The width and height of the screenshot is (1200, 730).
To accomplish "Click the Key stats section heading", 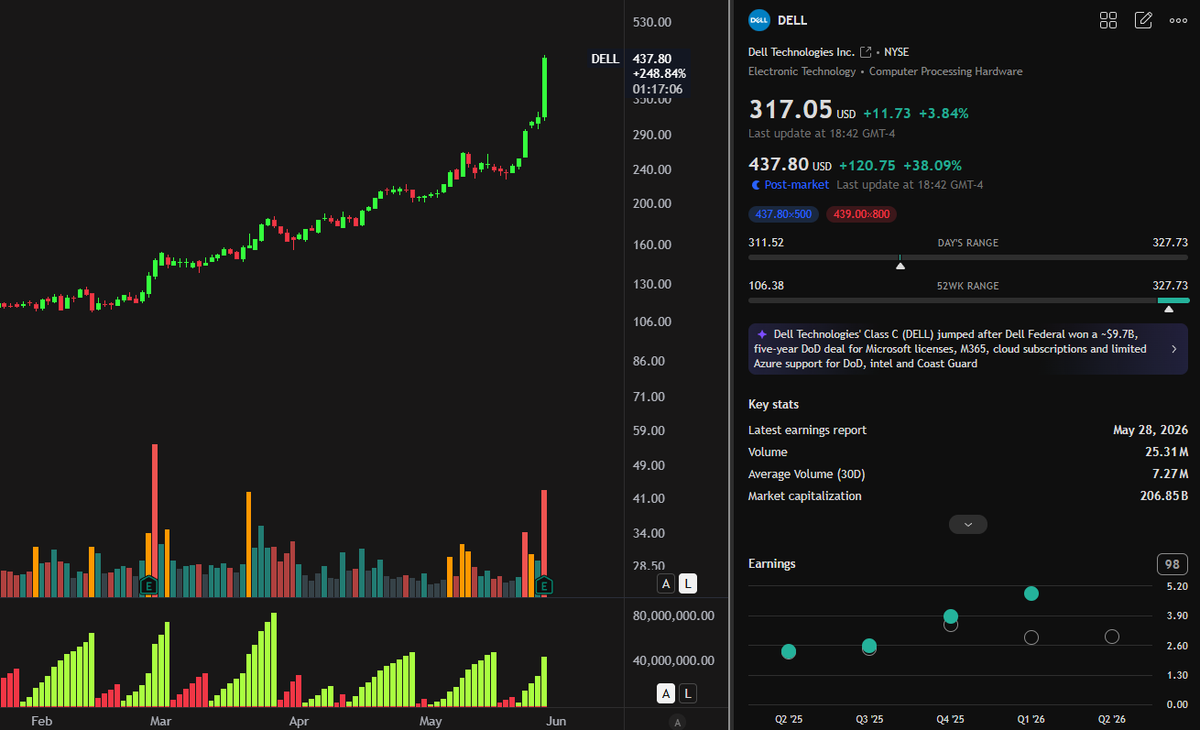I will 774,404.
